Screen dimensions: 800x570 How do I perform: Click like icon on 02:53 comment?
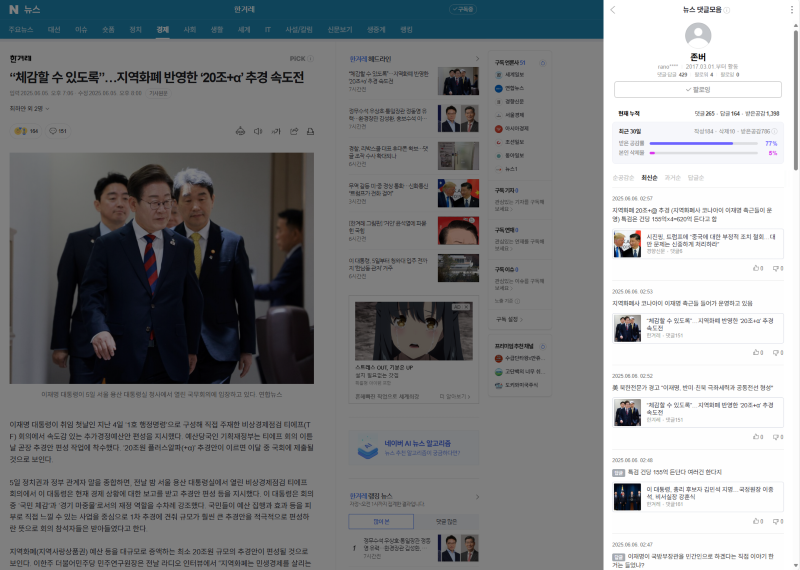tap(758, 353)
